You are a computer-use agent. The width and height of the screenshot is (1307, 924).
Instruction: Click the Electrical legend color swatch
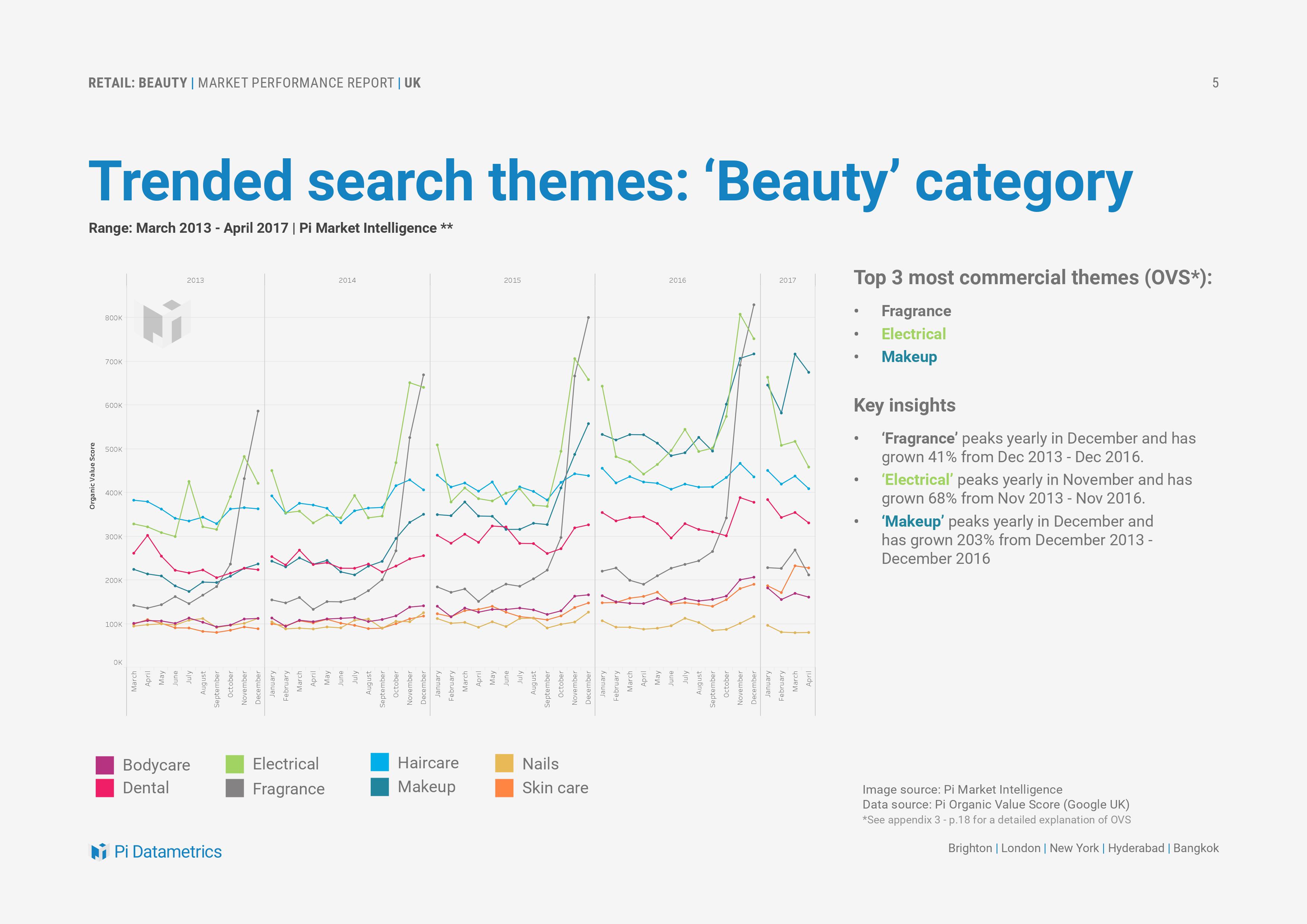point(234,764)
